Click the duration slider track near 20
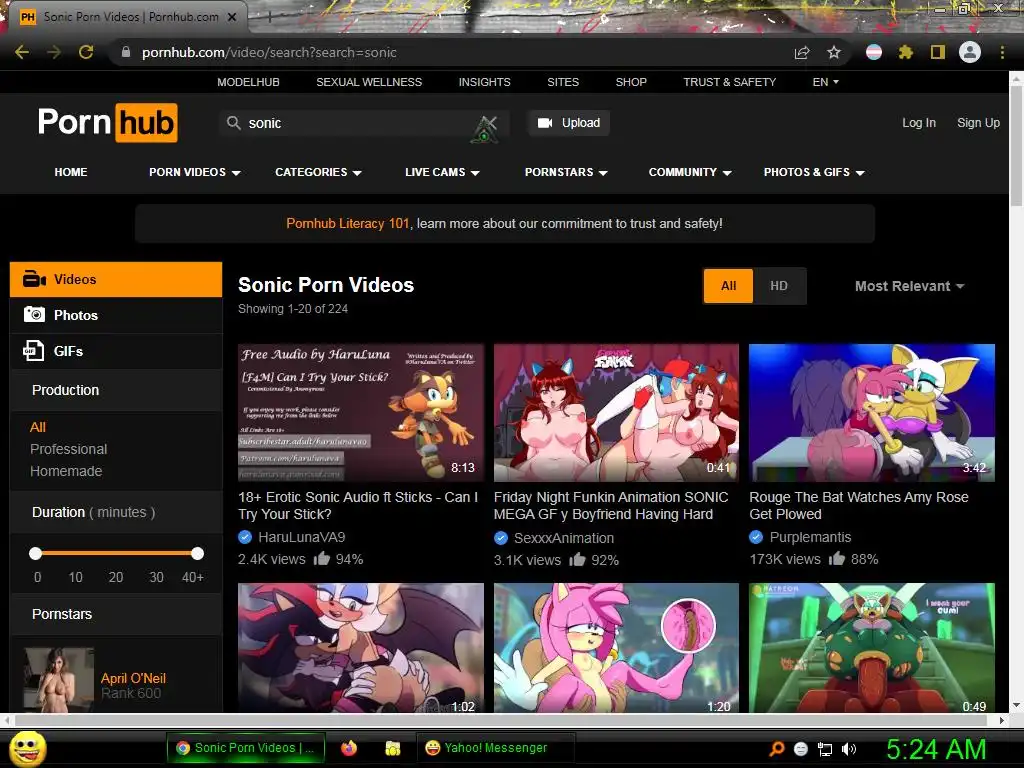The height and width of the screenshot is (768, 1024). tap(116, 553)
